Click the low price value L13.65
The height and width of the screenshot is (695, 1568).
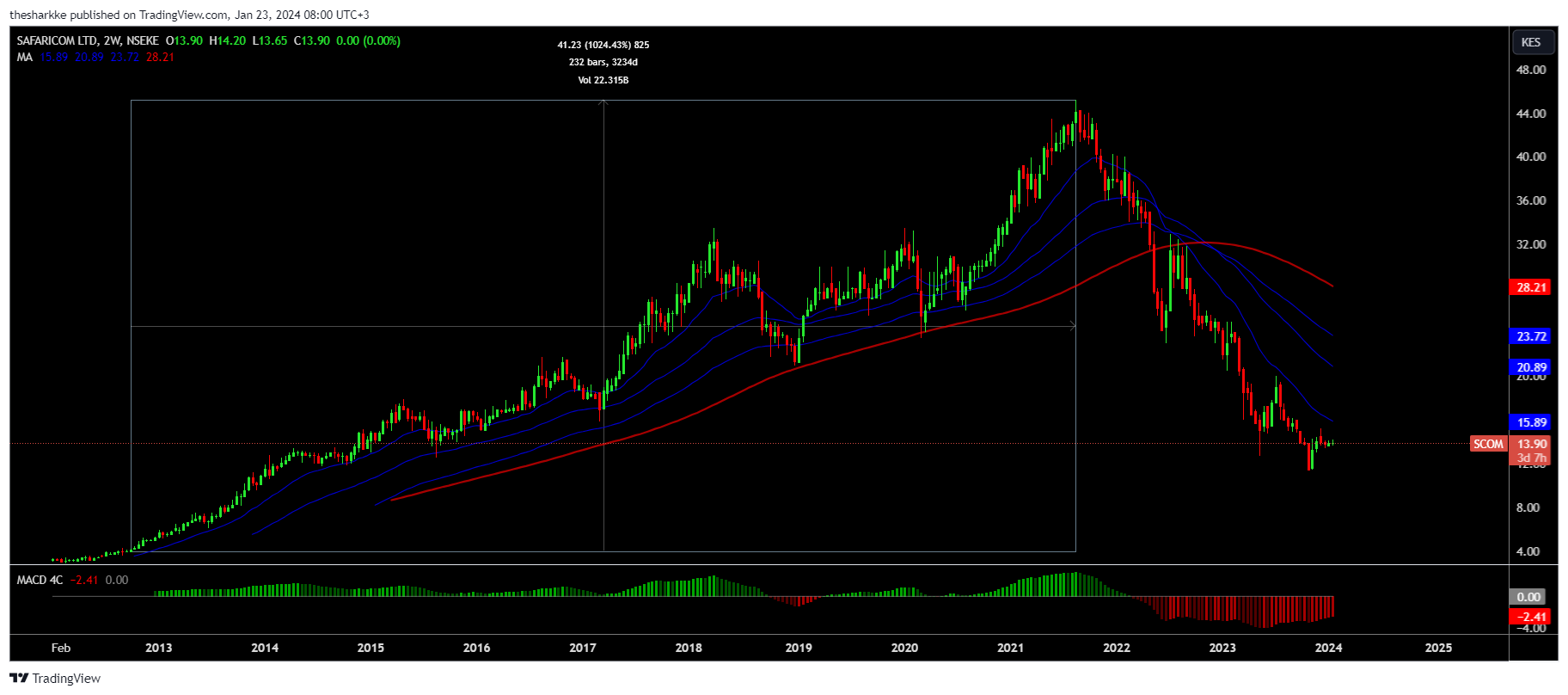click(270, 40)
